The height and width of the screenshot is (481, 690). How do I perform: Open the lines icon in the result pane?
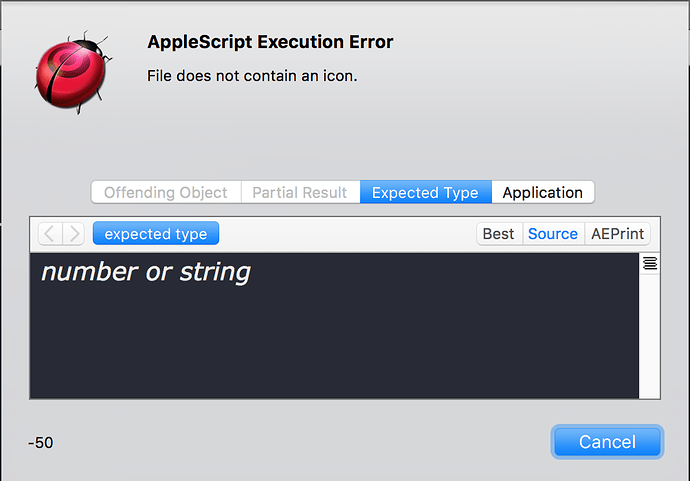[650, 263]
